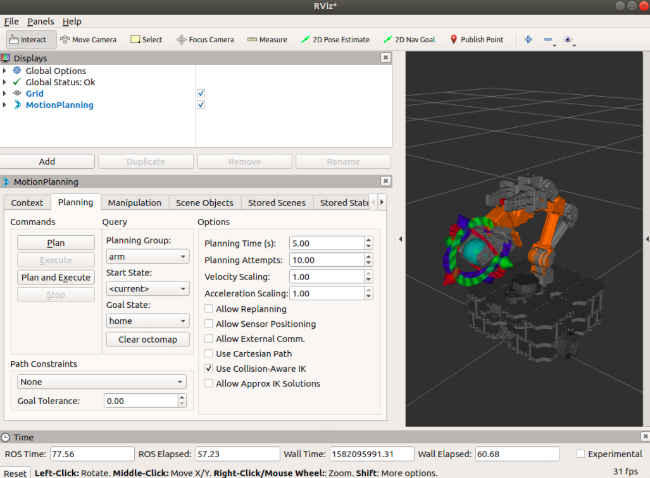This screenshot has width=650, height=478.
Task: Expand the MotionPlanning tree item
Action: click(x=5, y=105)
